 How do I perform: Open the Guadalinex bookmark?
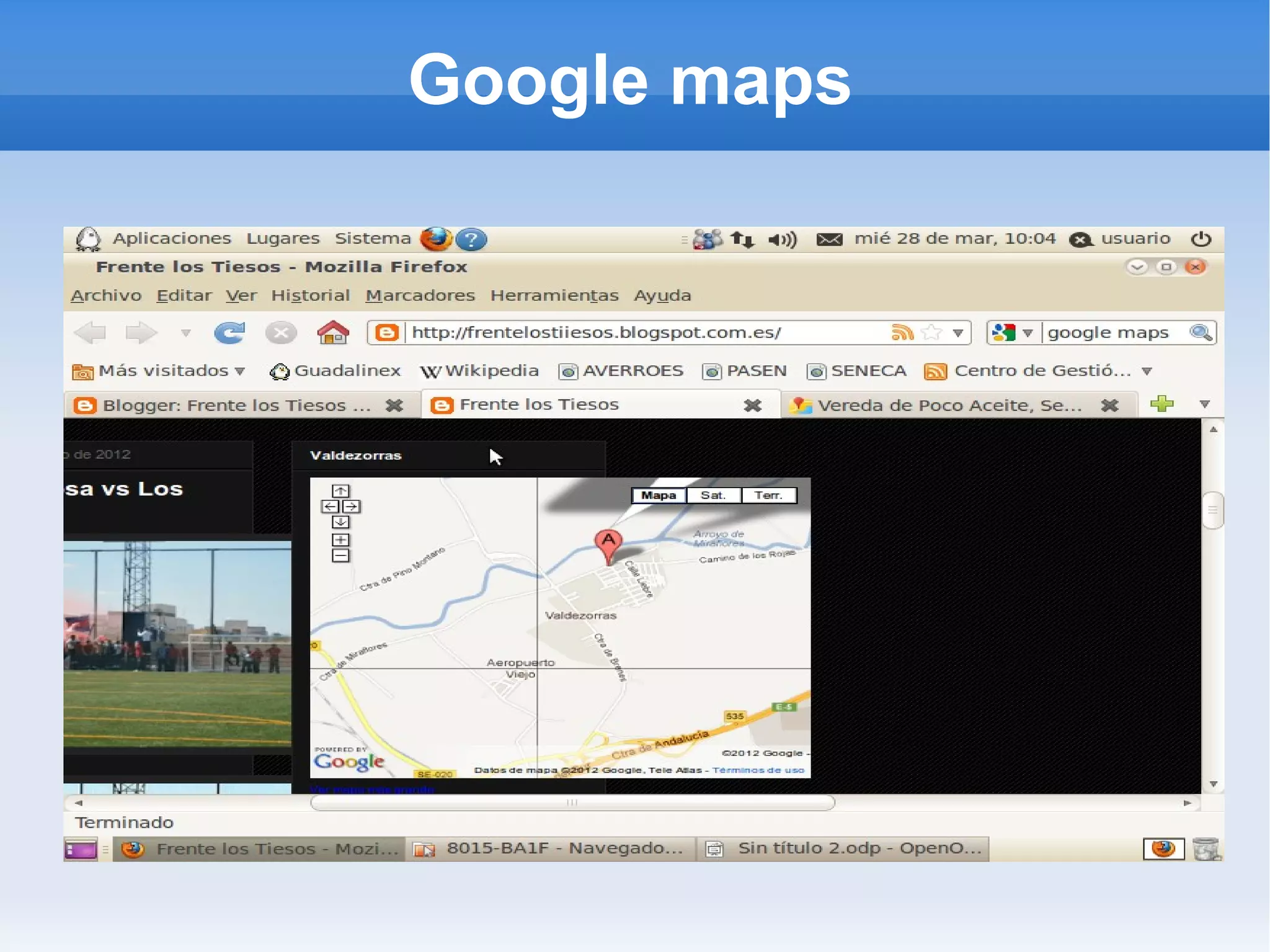click(x=335, y=371)
